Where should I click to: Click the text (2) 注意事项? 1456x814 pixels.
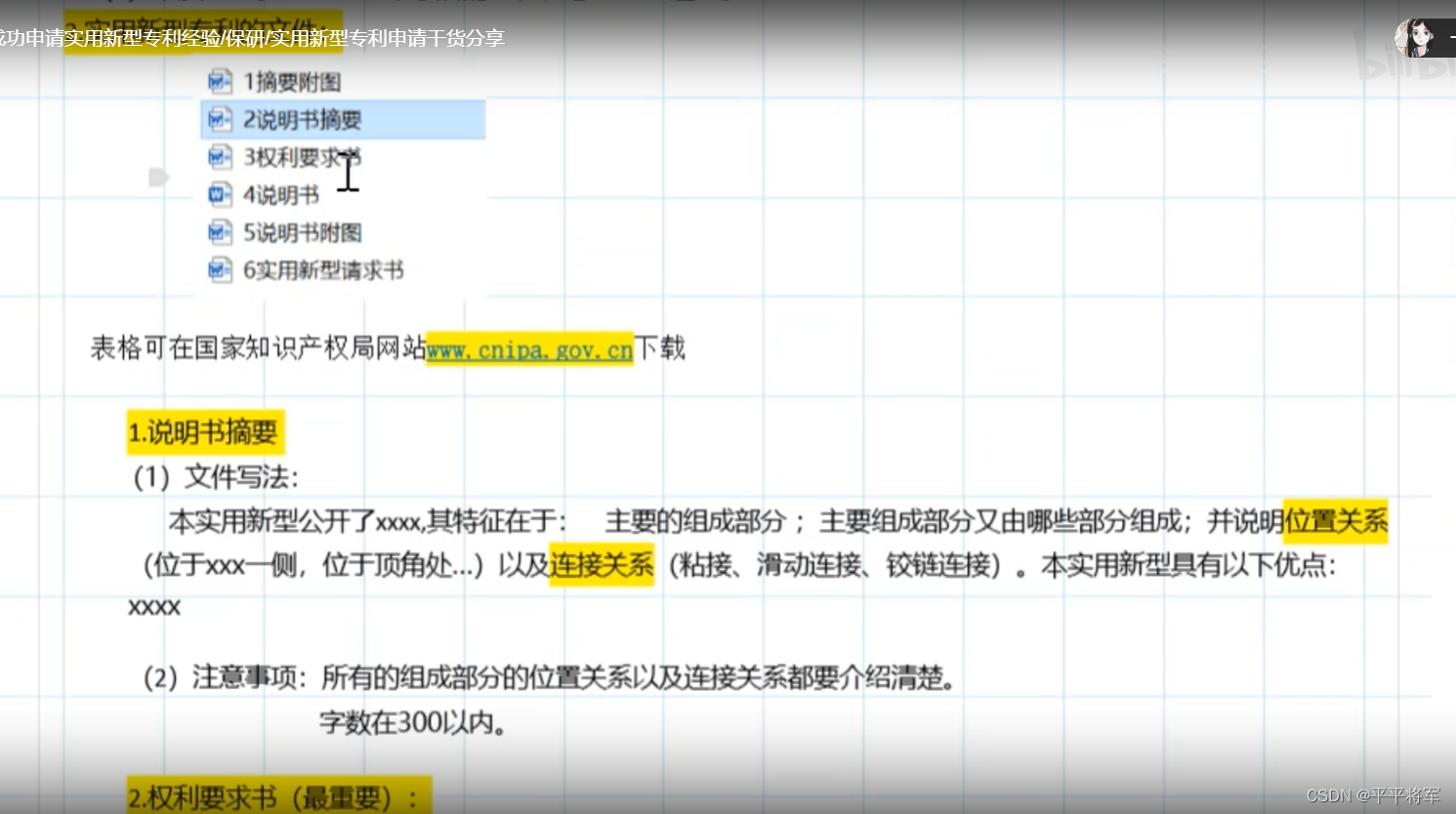[225, 677]
